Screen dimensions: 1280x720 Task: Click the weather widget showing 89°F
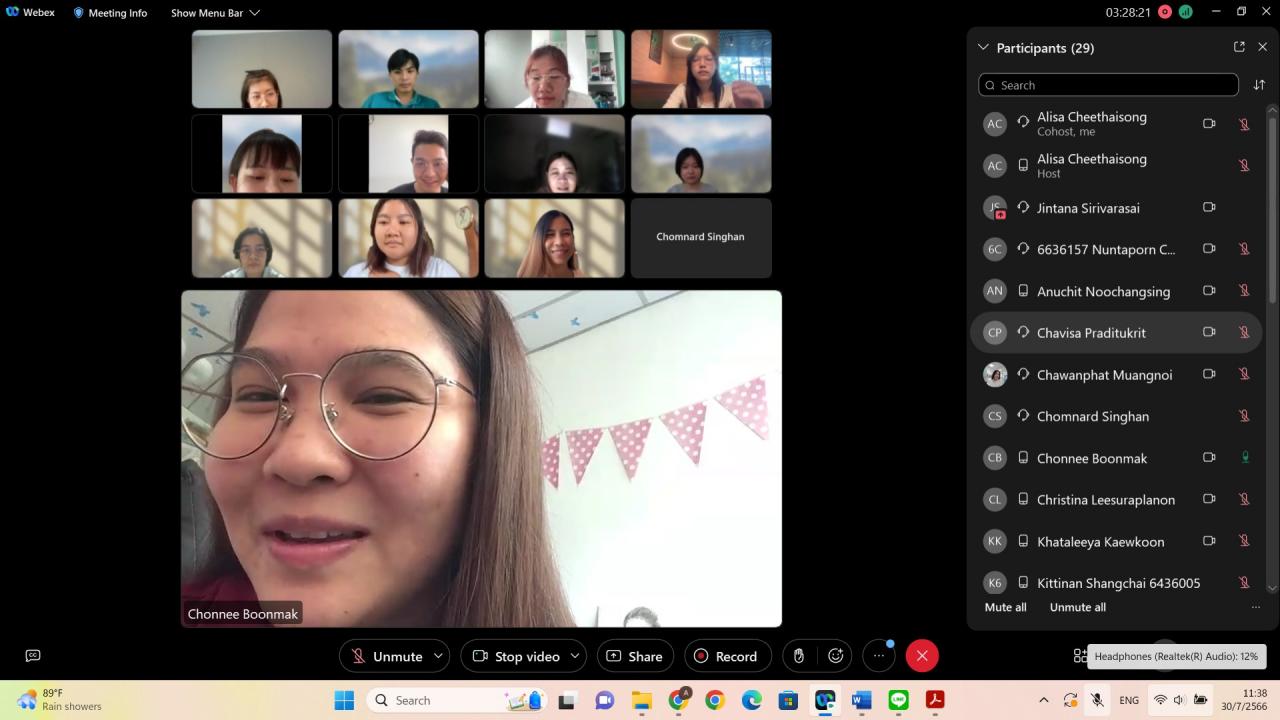(60, 700)
